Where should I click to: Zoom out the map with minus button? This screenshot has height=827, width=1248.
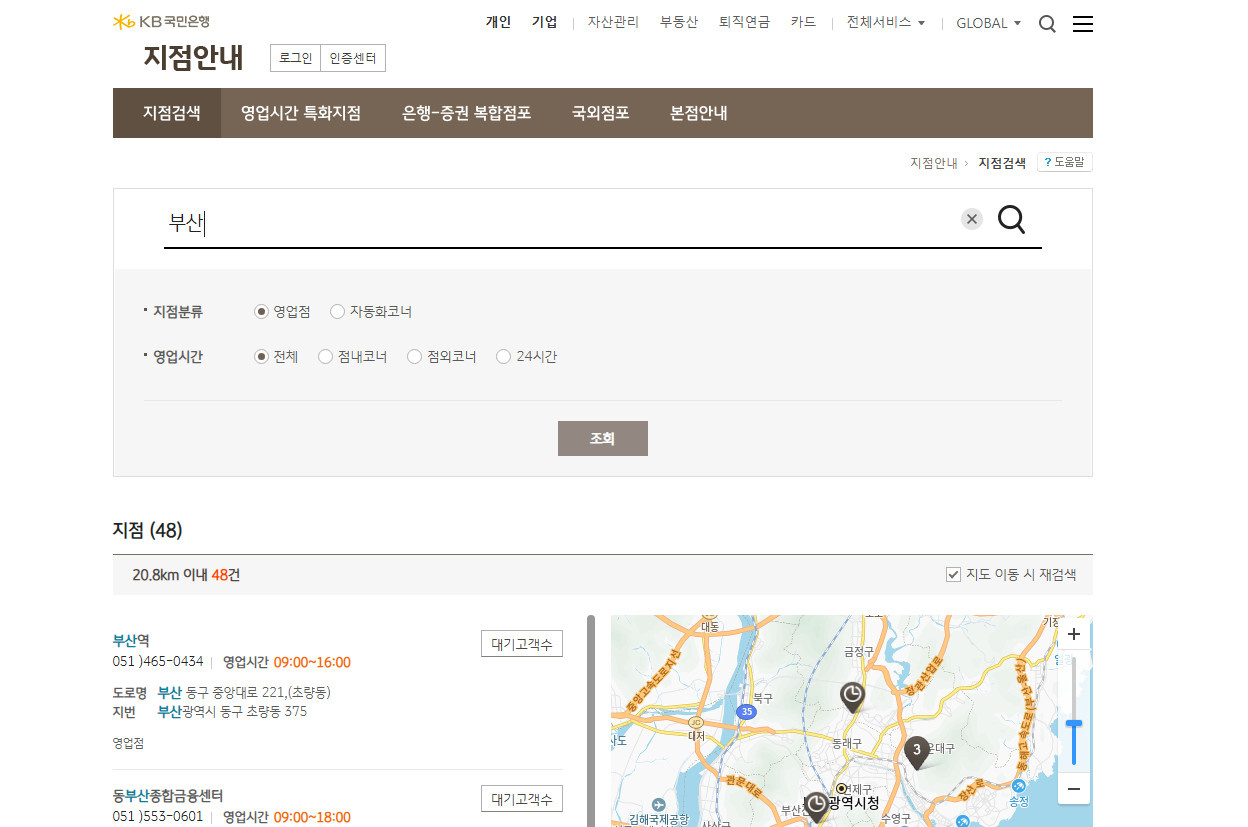pos(1074,789)
